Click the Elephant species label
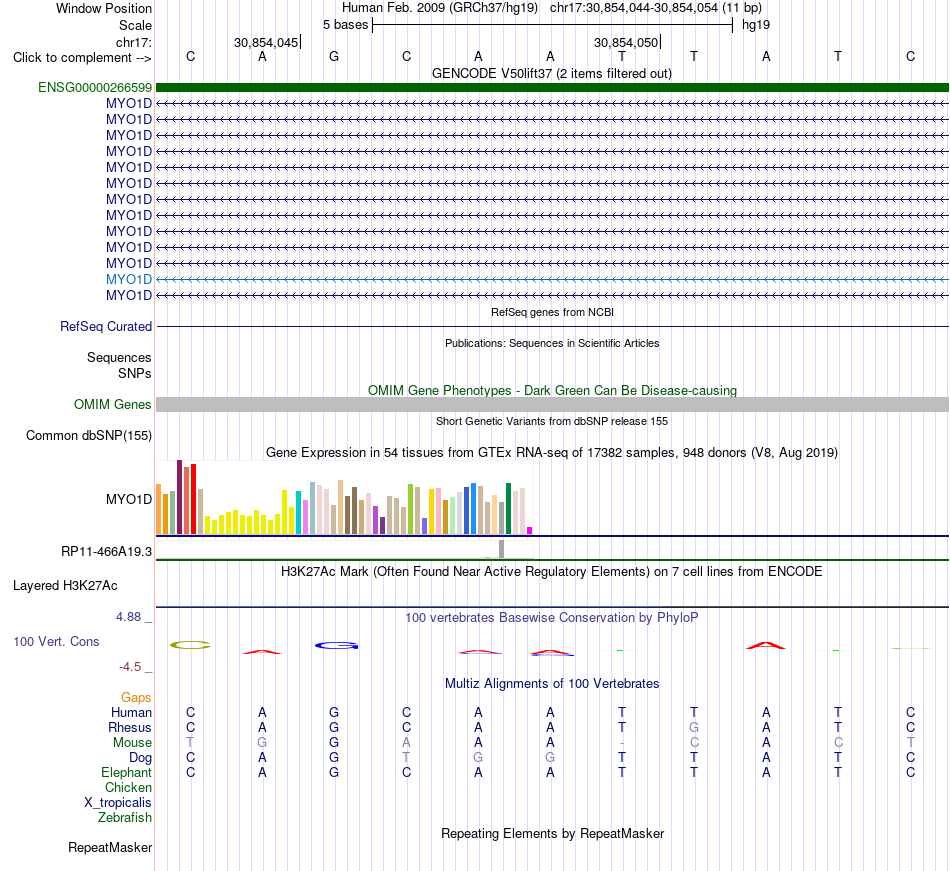This screenshot has height=871, width=950. (x=126, y=773)
